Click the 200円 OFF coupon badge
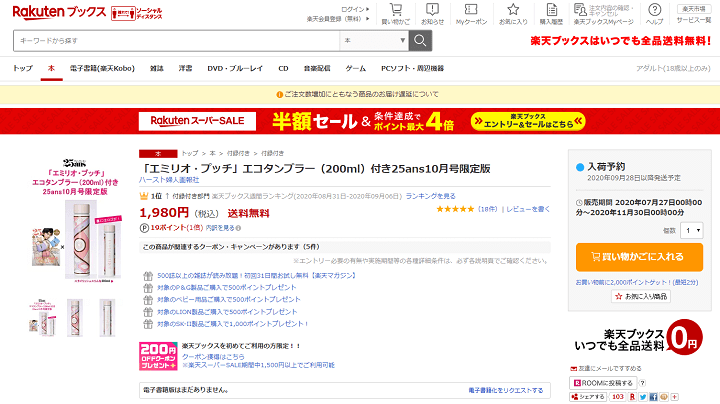This screenshot has width=720, height=404. point(158,356)
